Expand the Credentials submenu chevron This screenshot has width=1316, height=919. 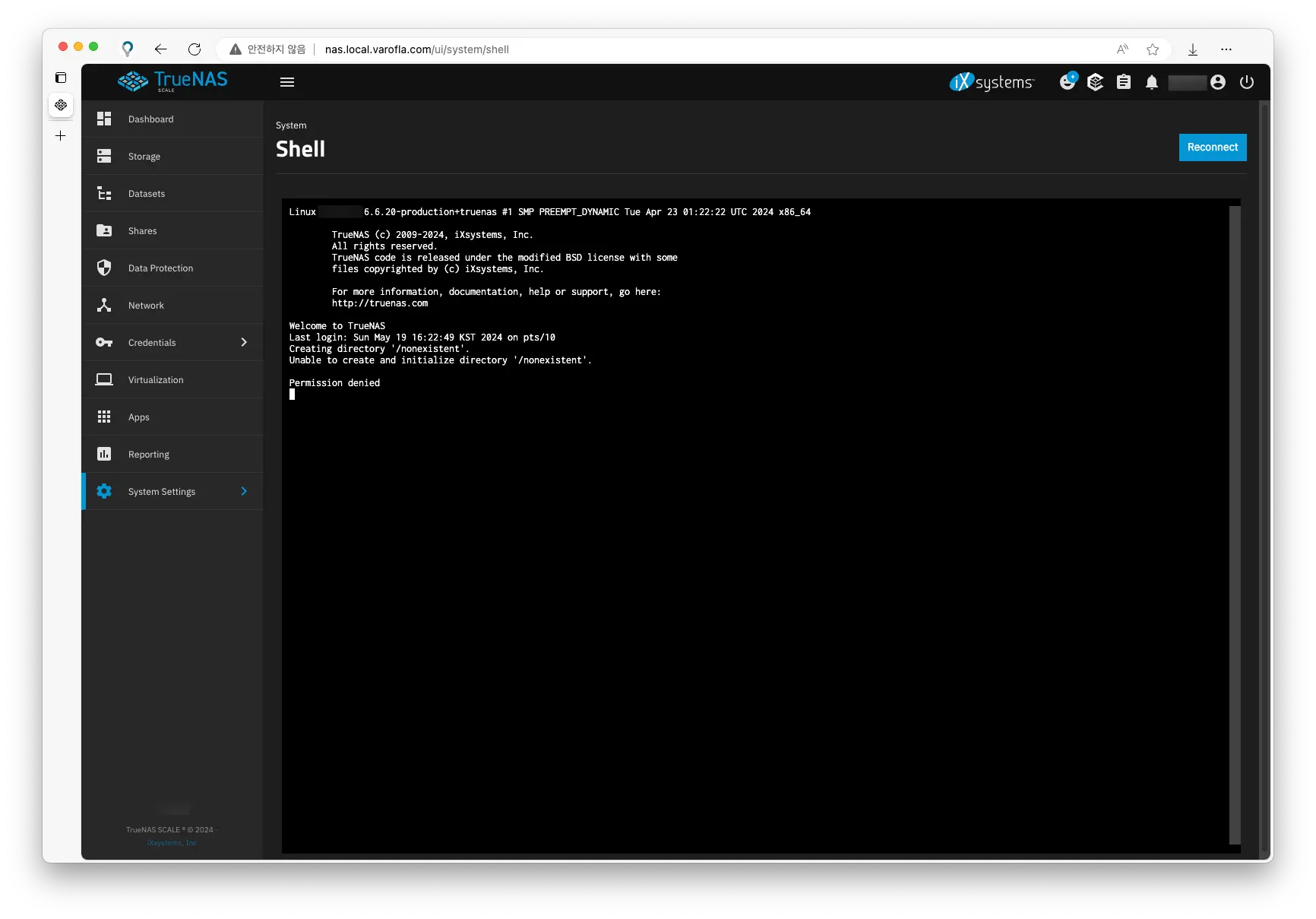[244, 343]
